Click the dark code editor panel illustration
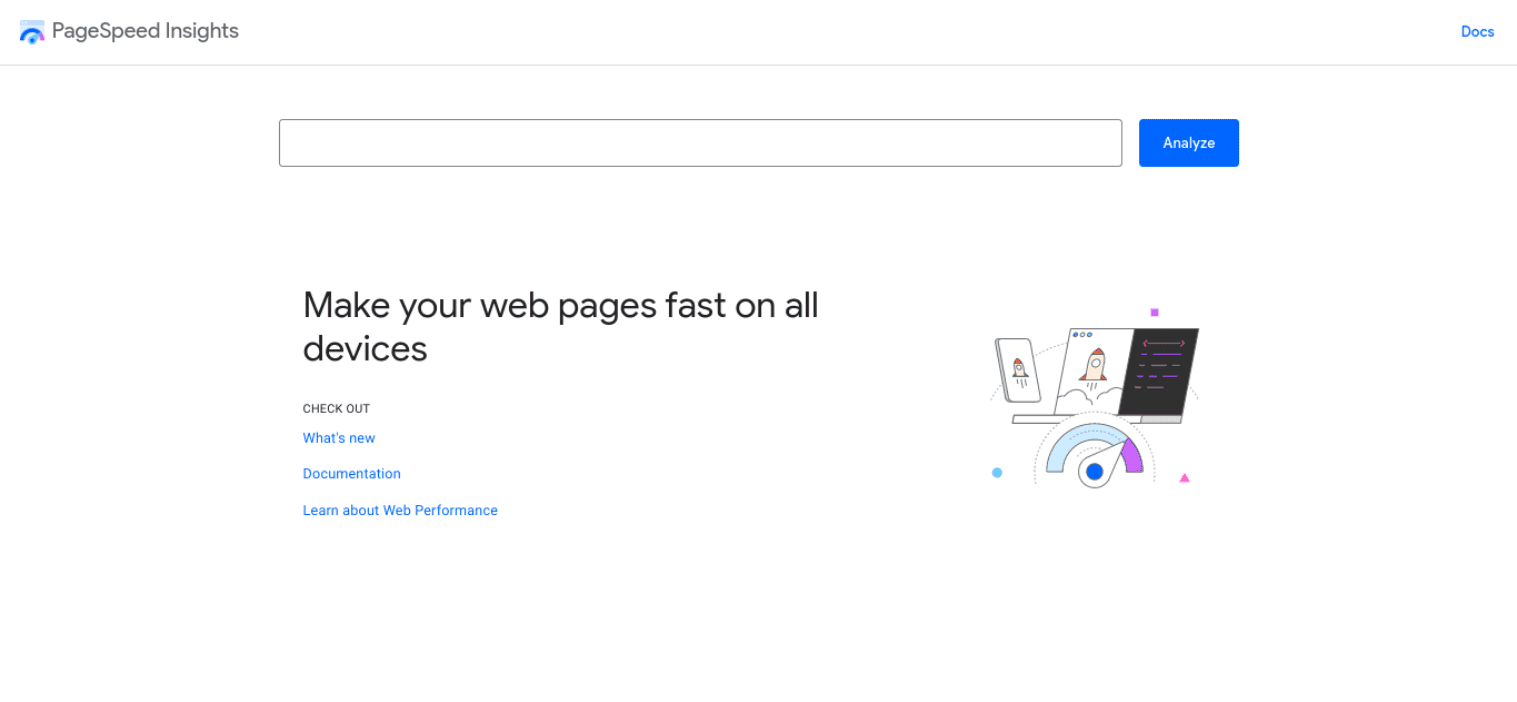Screen dimensions: 1517x702 pos(1160,370)
